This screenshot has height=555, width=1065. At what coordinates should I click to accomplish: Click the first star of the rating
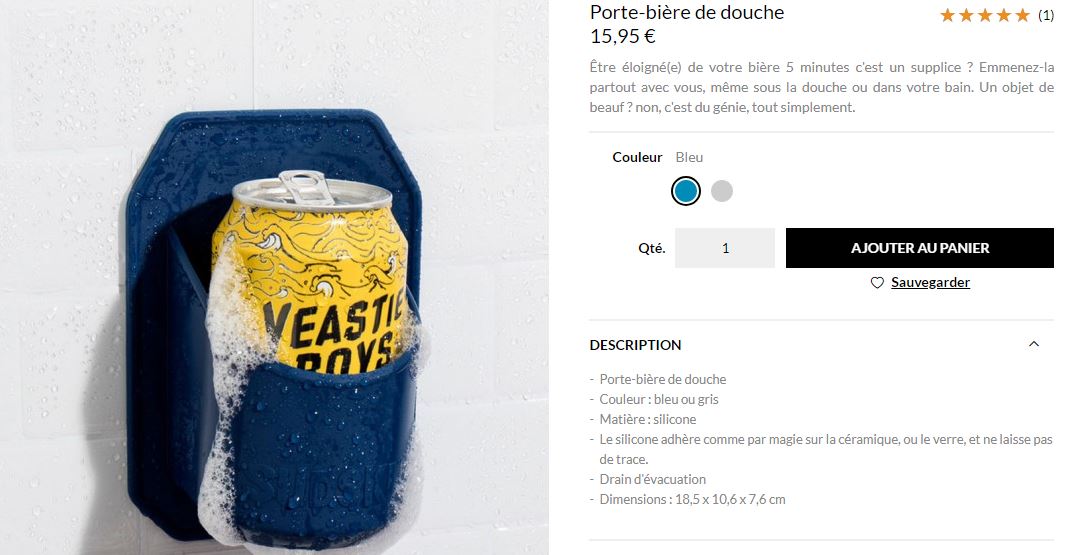click(947, 15)
